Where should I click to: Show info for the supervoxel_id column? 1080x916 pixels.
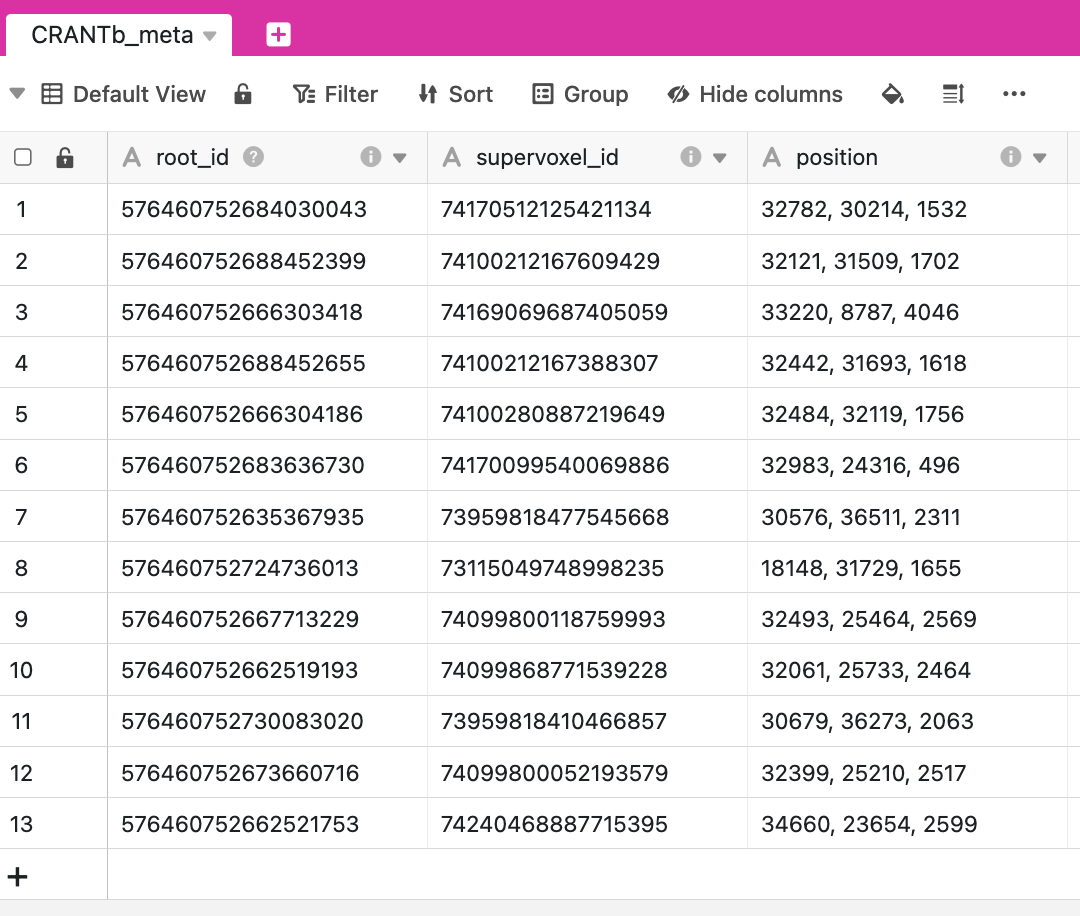coord(690,157)
